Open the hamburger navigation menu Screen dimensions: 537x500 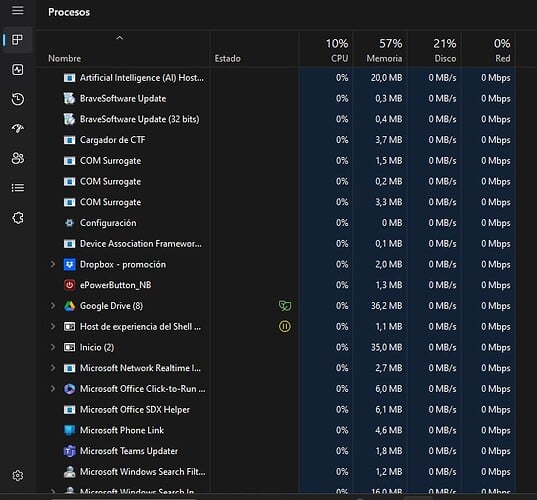coord(18,10)
